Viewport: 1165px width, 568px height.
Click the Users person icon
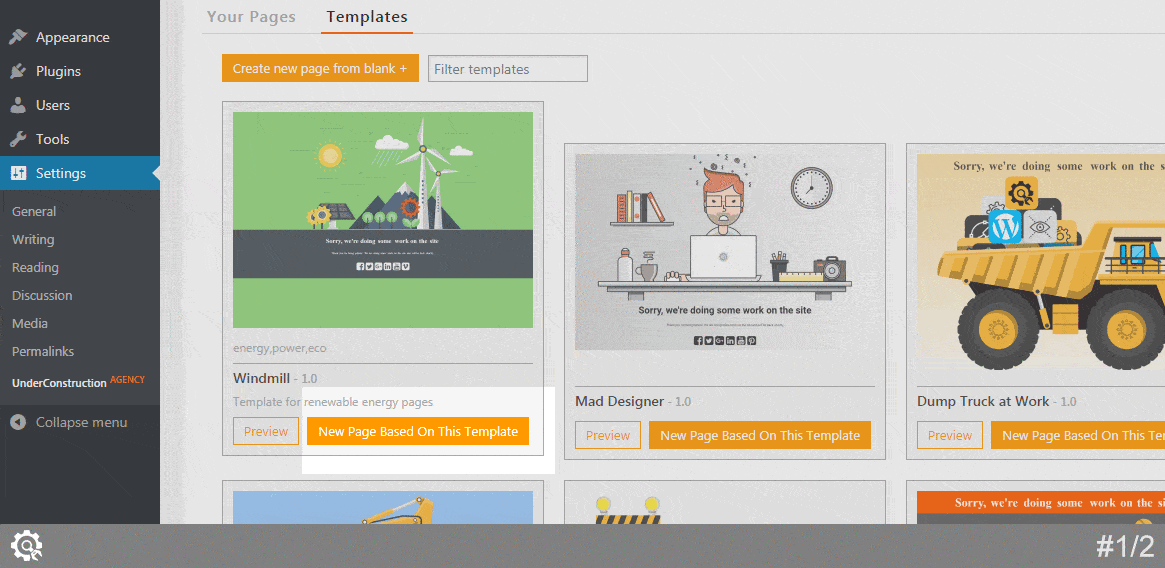[18, 105]
